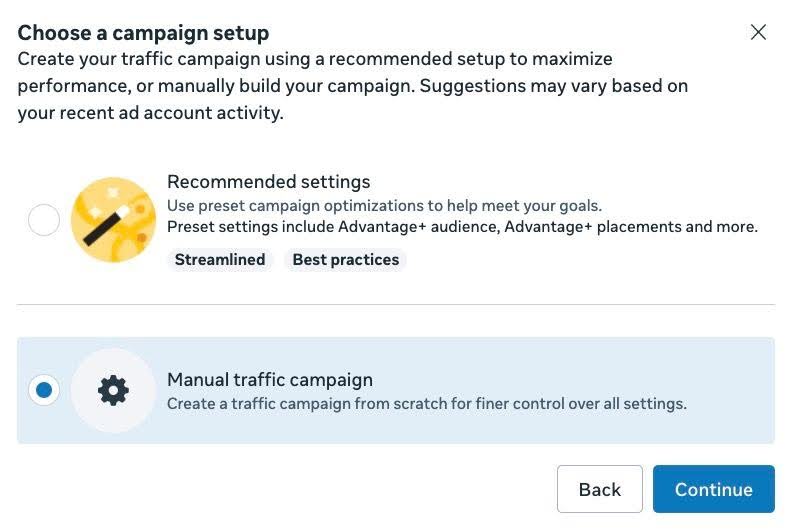Click the divider line between both options
This screenshot has width=794, height=530.
pyautogui.click(x=396, y=305)
